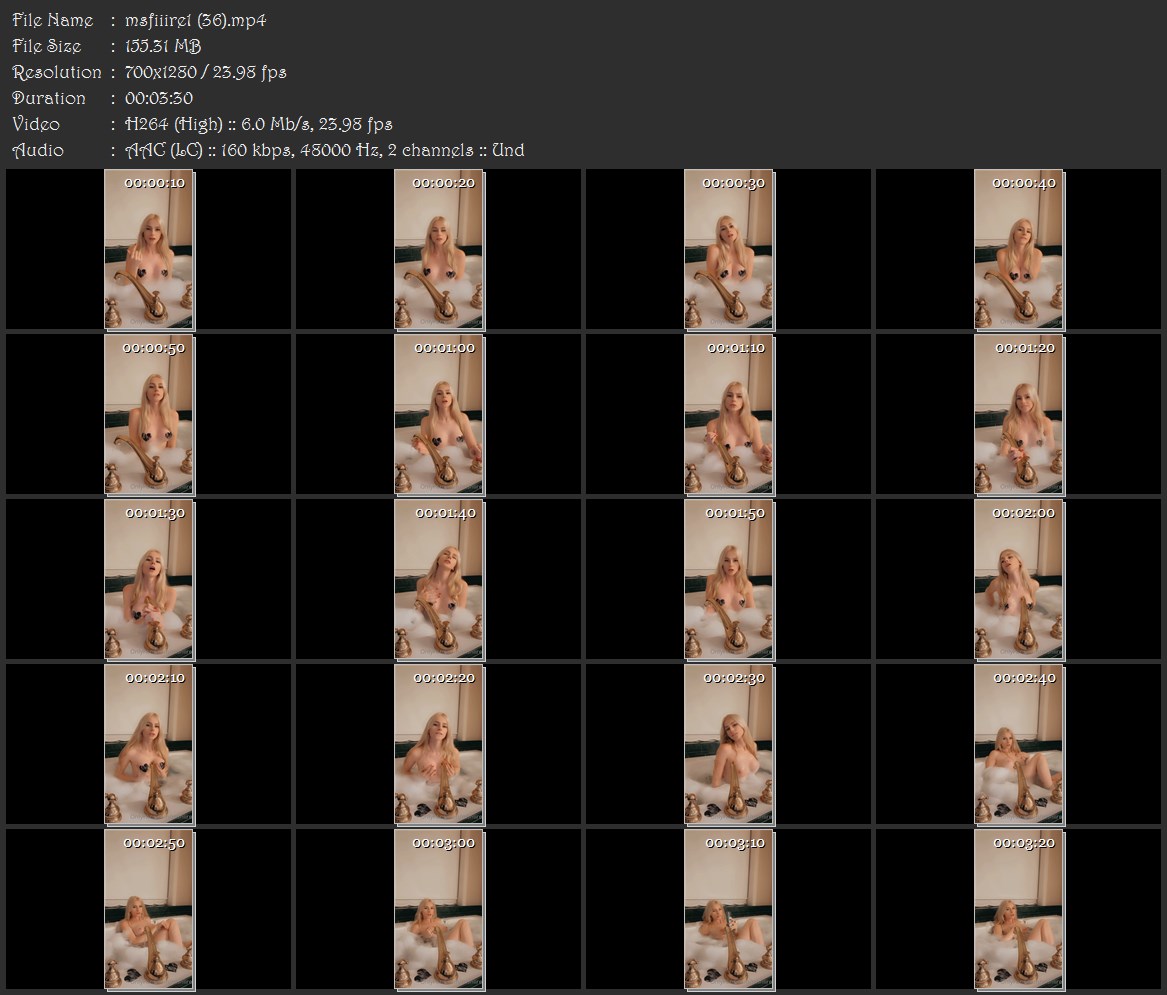This screenshot has height=995, width=1167.
Task: Select the duration value "00:03:30"
Action: click(x=159, y=98)
